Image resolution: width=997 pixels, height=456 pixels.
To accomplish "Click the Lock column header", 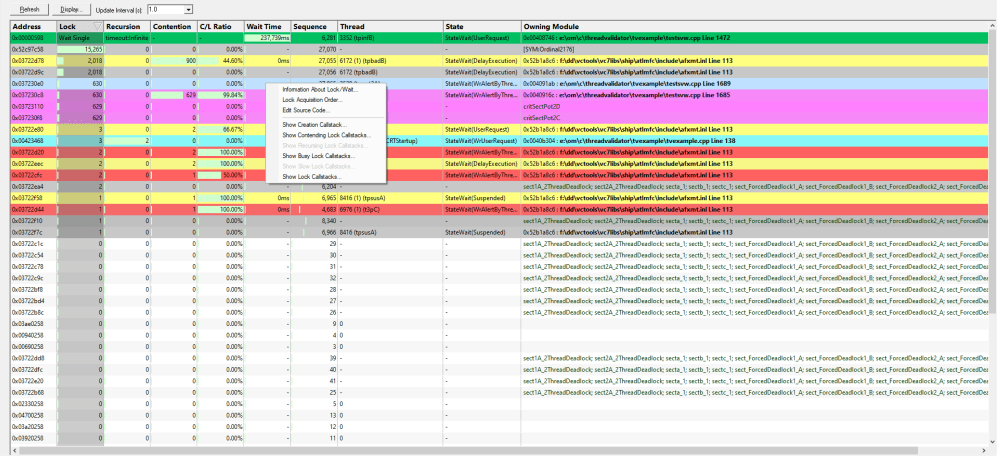I will coord(80,27).
